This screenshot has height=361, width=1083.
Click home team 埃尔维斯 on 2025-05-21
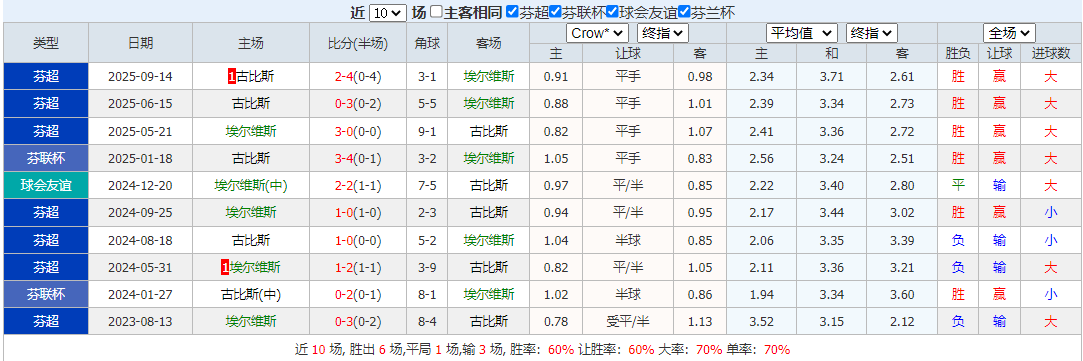point(251,131)
